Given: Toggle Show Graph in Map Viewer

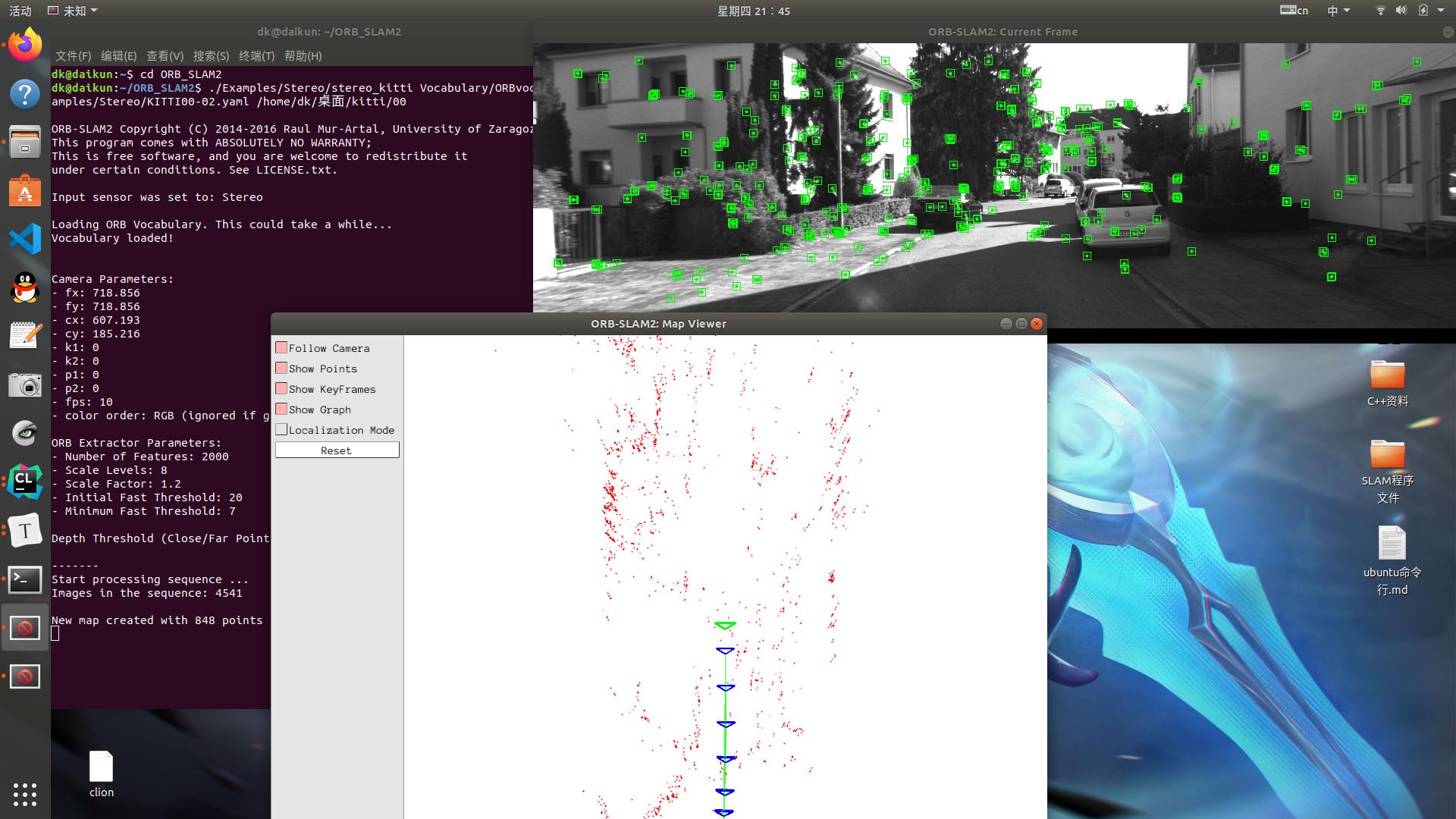Looking at the screenshot, I should click(281, 408).
